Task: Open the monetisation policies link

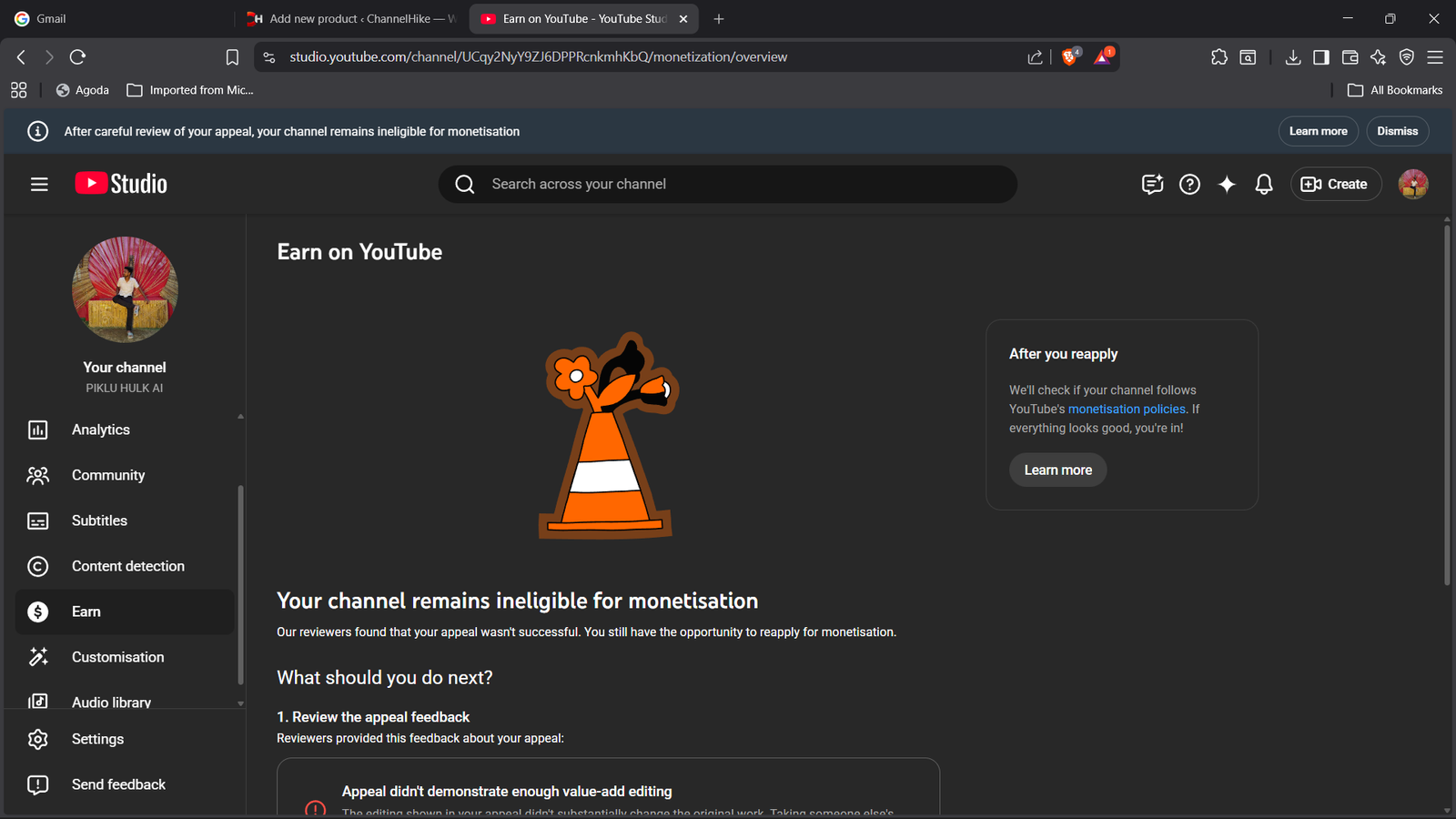Action: [x=1127, y=409]
